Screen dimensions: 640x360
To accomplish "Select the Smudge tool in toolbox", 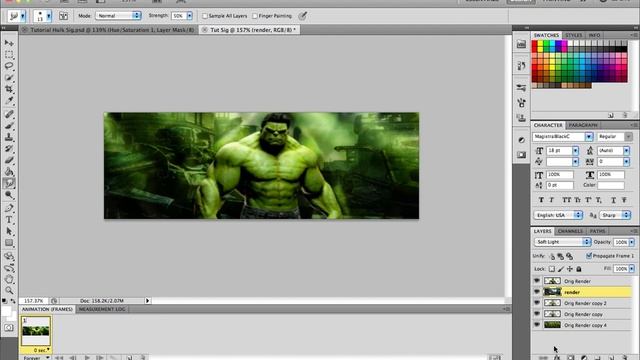I will 9,184.
